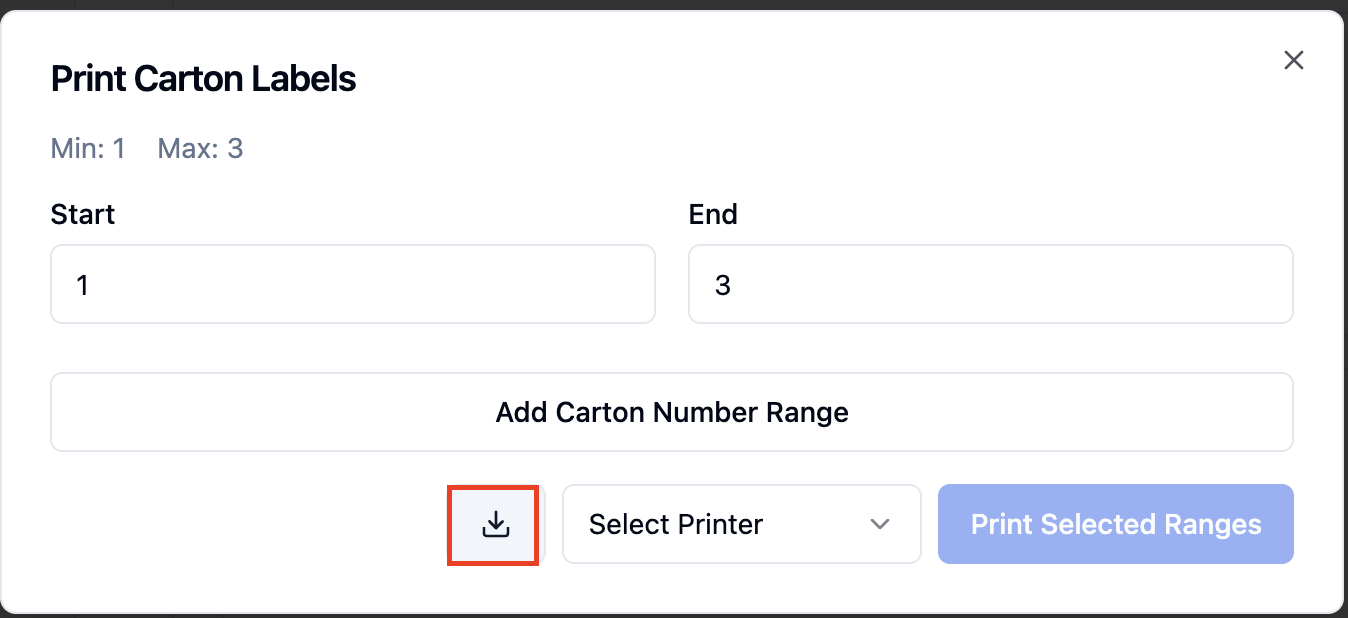Close the Print Carton Labels dialog
1348x618 pixels.
coord(1294,60)
